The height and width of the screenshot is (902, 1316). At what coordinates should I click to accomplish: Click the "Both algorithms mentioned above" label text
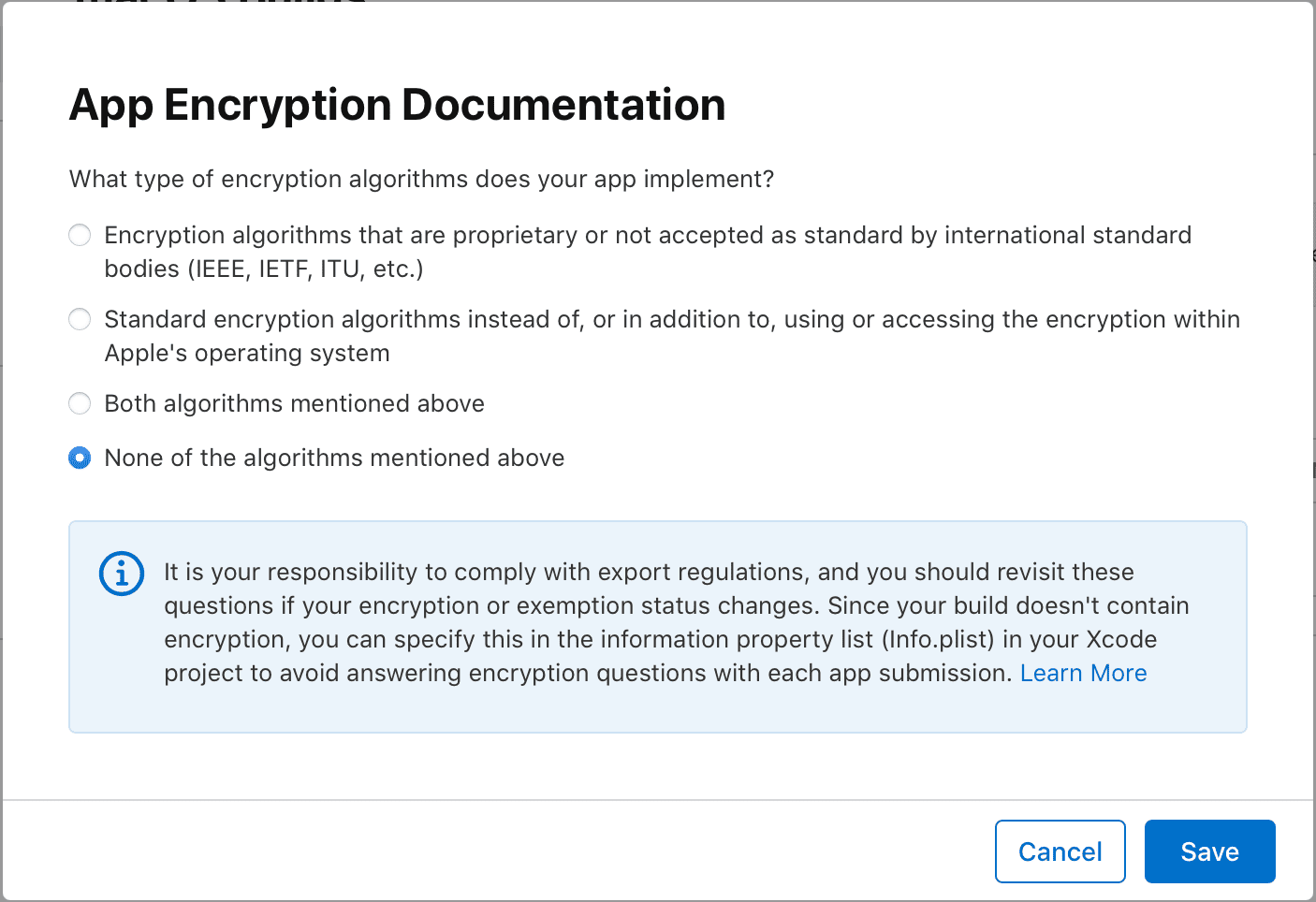point(294,403)
